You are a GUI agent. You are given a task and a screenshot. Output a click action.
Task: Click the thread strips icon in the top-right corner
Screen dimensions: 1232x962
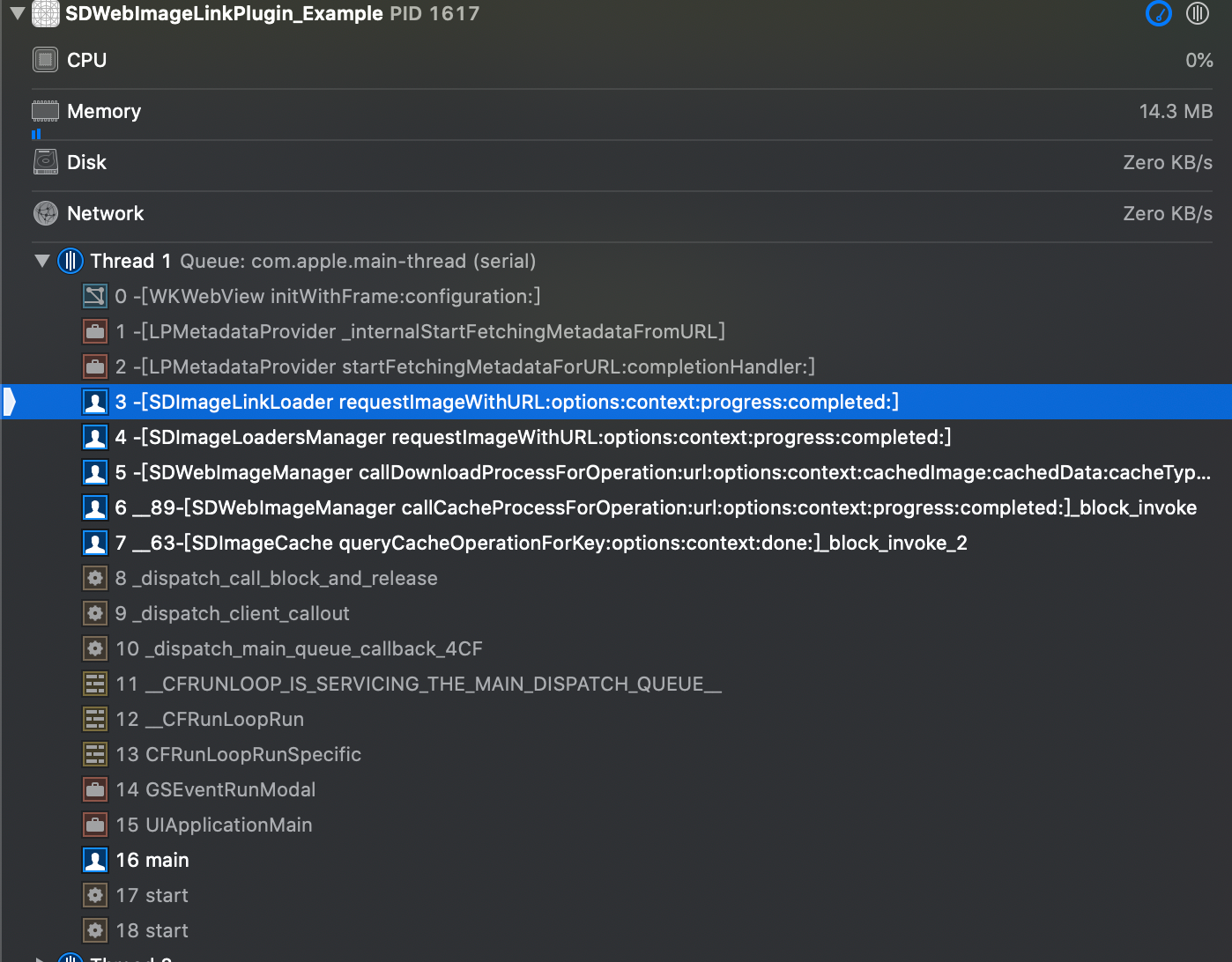[1198, 13]
